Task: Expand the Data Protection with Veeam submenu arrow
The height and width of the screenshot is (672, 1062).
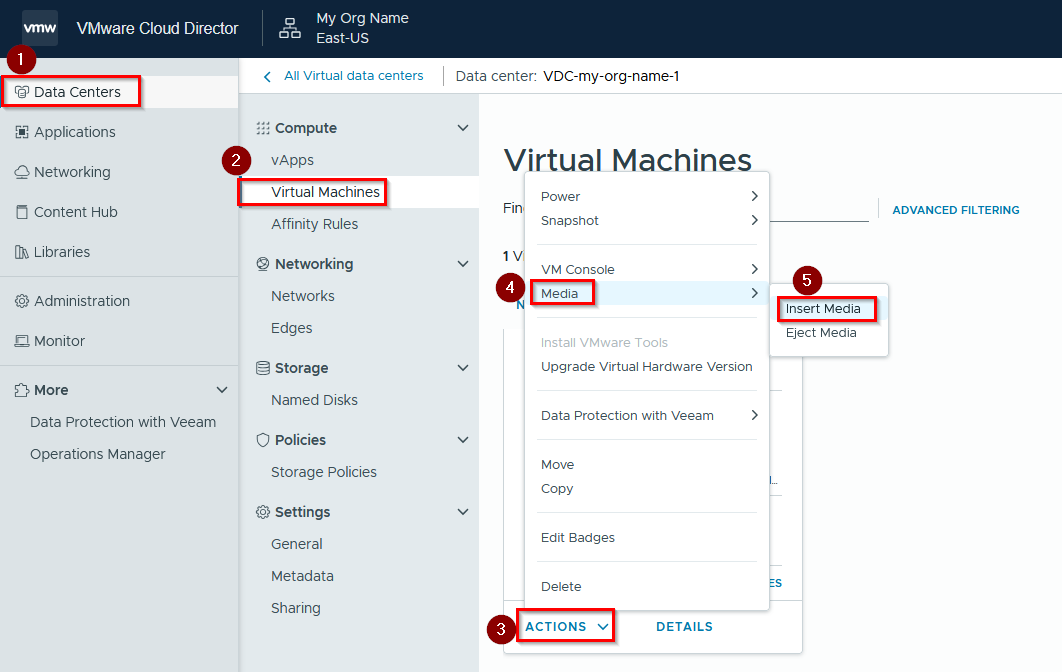Action: (755, 415)
